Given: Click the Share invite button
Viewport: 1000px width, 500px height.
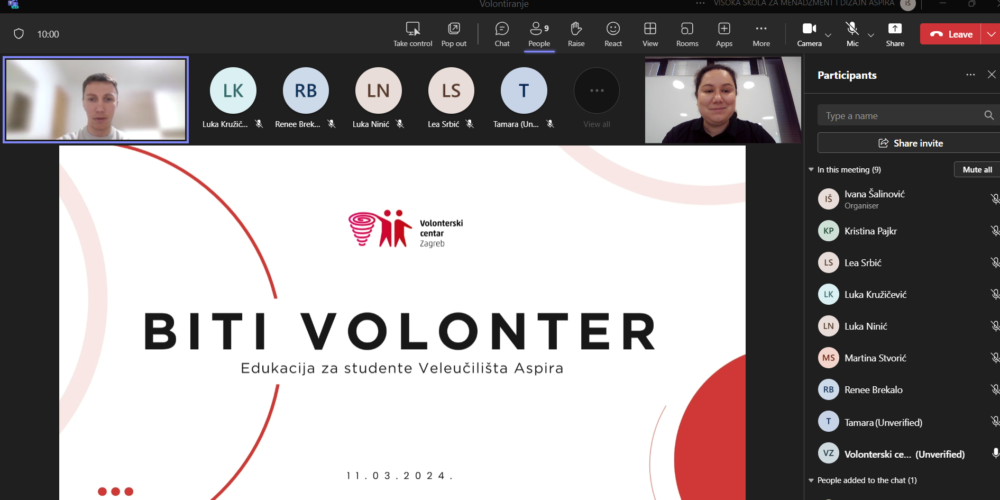Looking at the screenshot, I should tap(909, 143).
